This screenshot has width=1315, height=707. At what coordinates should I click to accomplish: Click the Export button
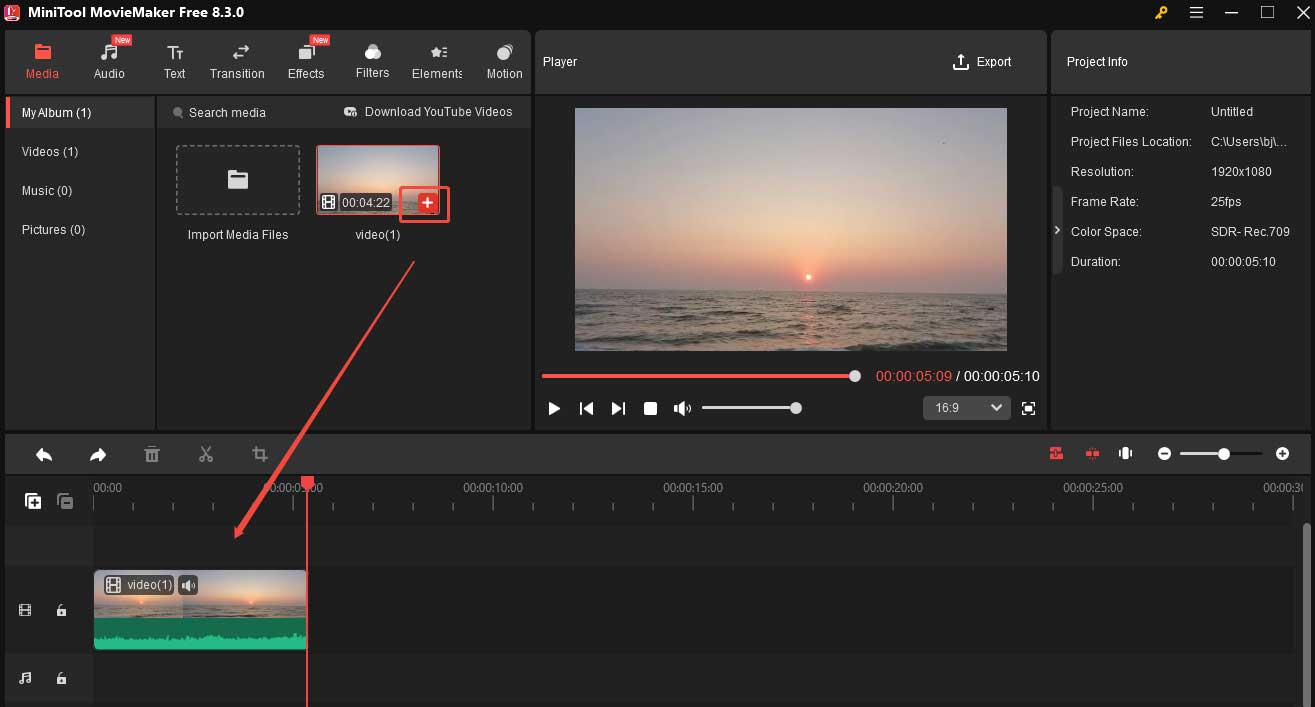pyautogui.click(x=982, y=61)
